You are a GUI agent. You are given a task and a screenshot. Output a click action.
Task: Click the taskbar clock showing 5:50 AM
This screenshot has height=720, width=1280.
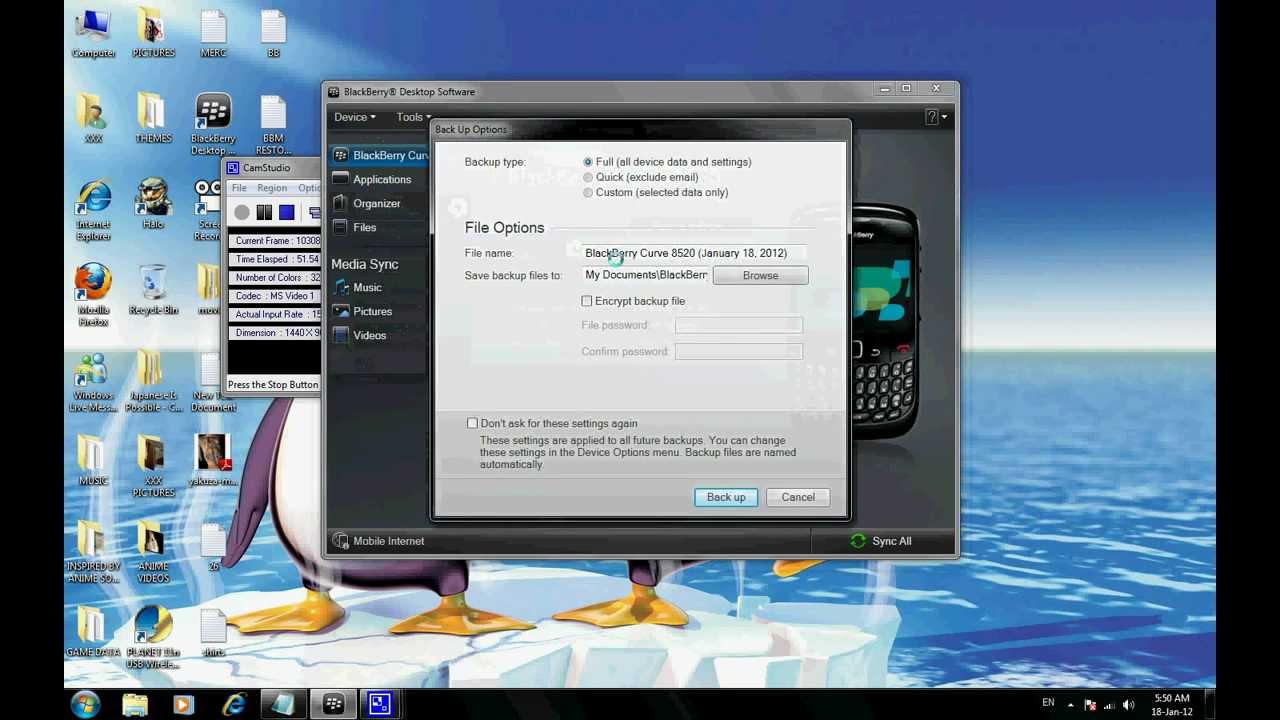coord(1172,704)
